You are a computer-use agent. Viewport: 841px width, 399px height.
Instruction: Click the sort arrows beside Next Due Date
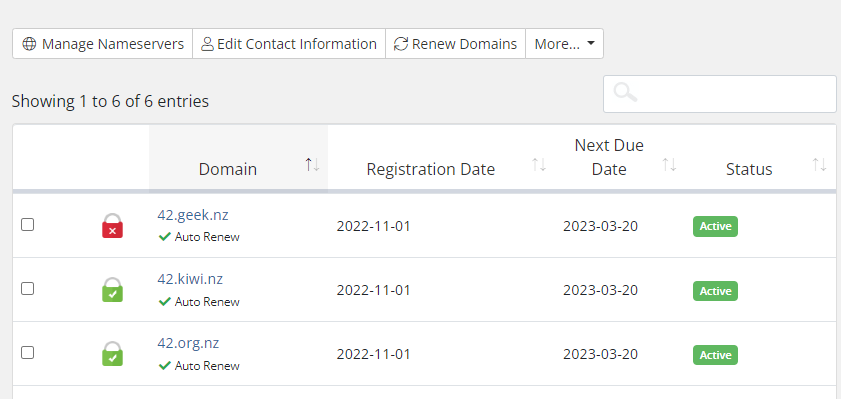(x=669, y=165)
